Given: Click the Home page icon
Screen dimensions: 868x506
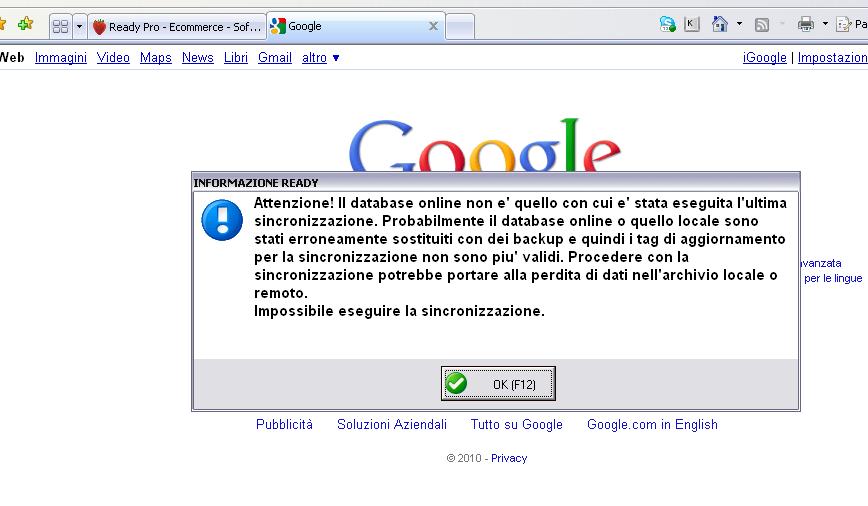Looking at the screenshot, I should point(719,24).
